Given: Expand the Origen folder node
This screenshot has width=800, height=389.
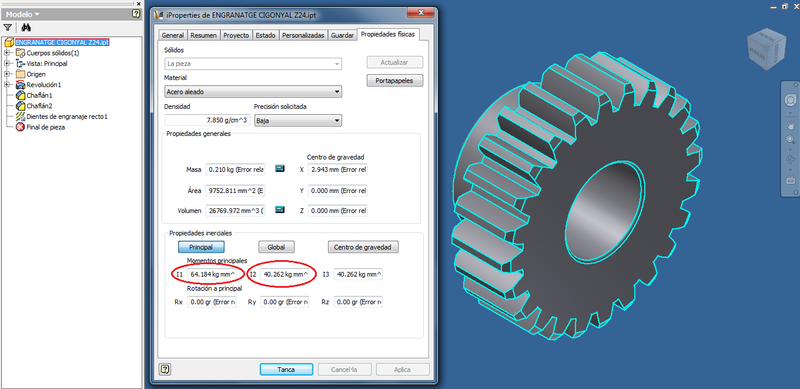Looking at the screenshot, I should 7,74.
